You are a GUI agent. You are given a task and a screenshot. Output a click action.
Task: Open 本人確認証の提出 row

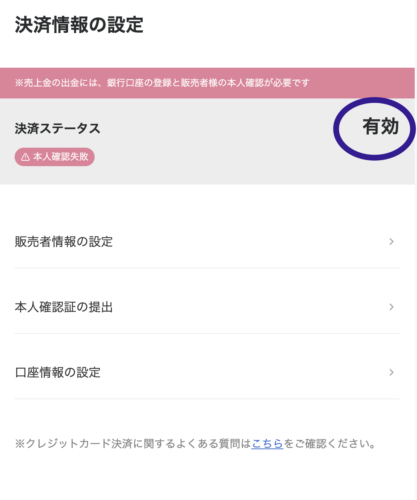pos(207,307)
